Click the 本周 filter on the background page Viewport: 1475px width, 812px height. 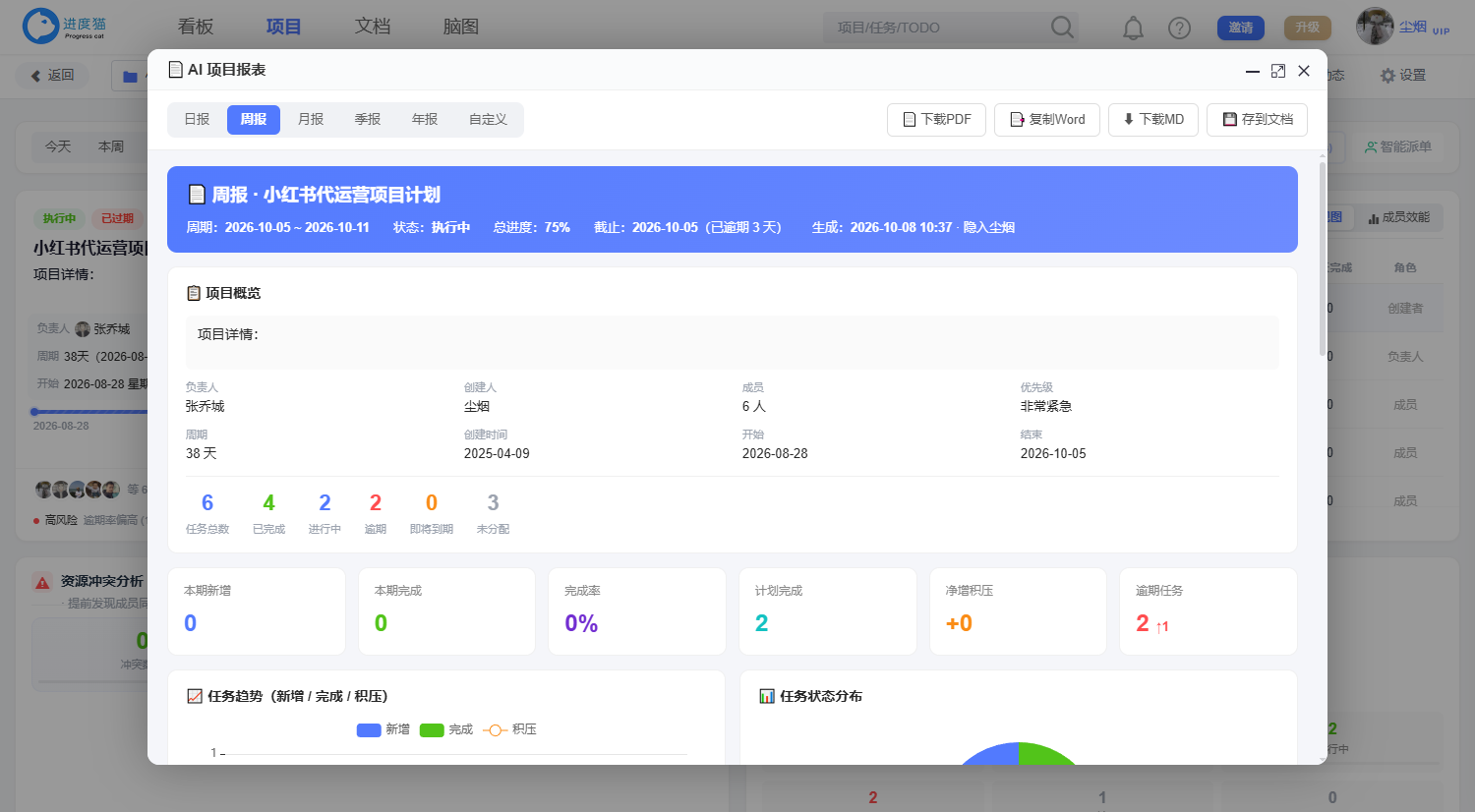pos(111,146)
